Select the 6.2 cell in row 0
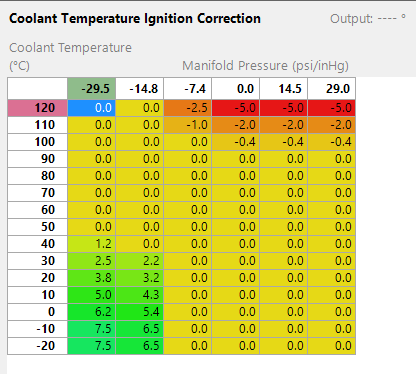 pyautogui.click(x=92, y=312)
